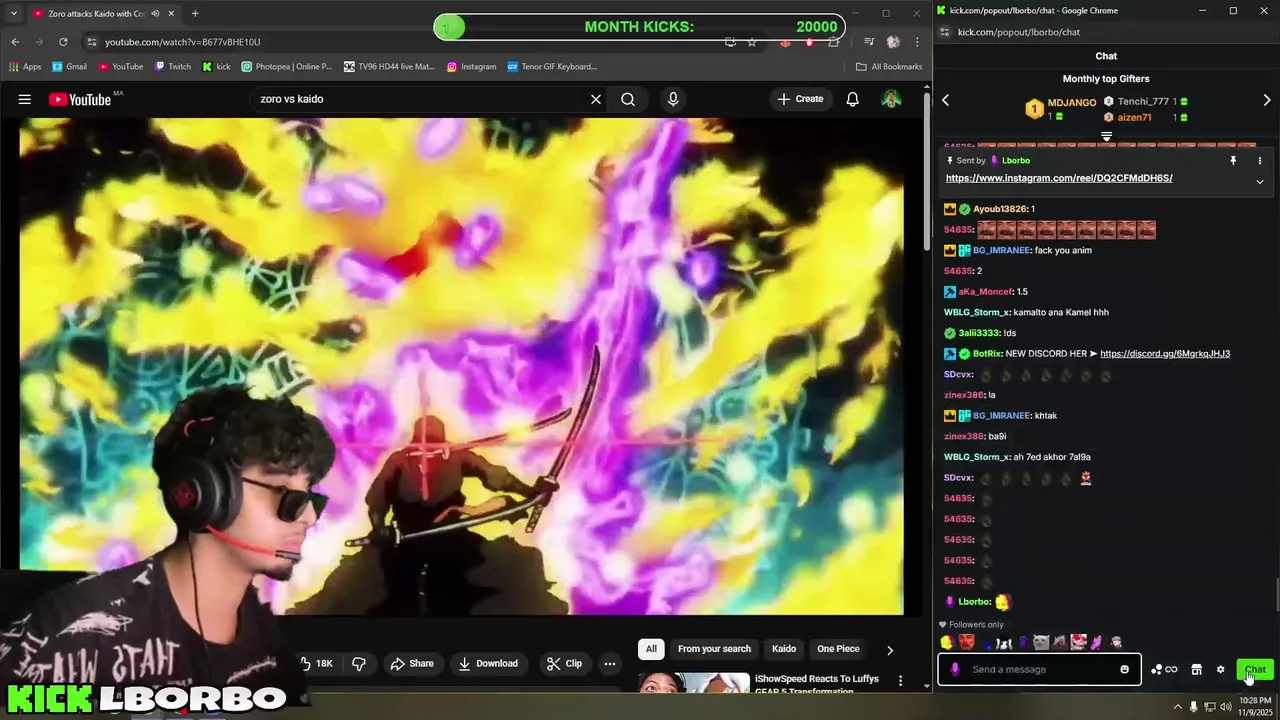This screenshot has height=720, width=1280.
Task: Go back in the browser
Action: click(15, 42)
